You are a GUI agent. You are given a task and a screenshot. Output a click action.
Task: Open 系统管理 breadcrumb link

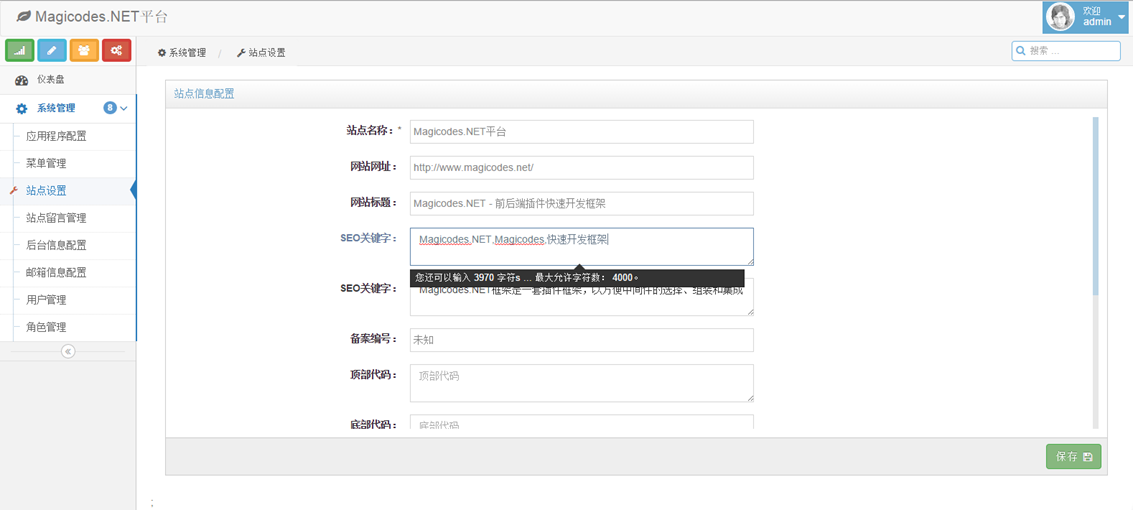tap(187, 53)
